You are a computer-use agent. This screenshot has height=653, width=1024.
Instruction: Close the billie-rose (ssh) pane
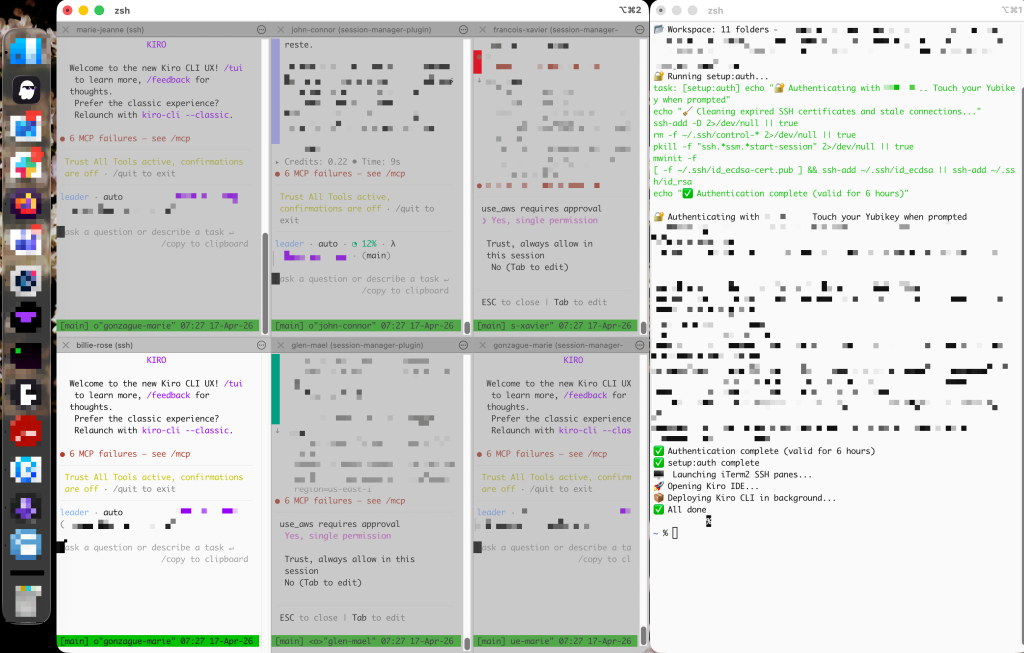[x=66, y=345]
